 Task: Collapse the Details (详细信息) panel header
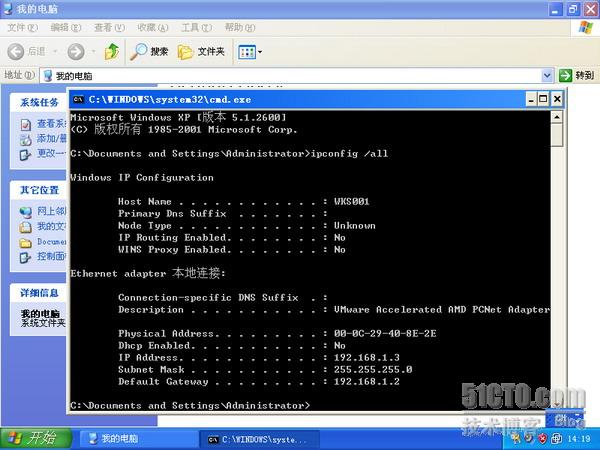pos(38,293)
